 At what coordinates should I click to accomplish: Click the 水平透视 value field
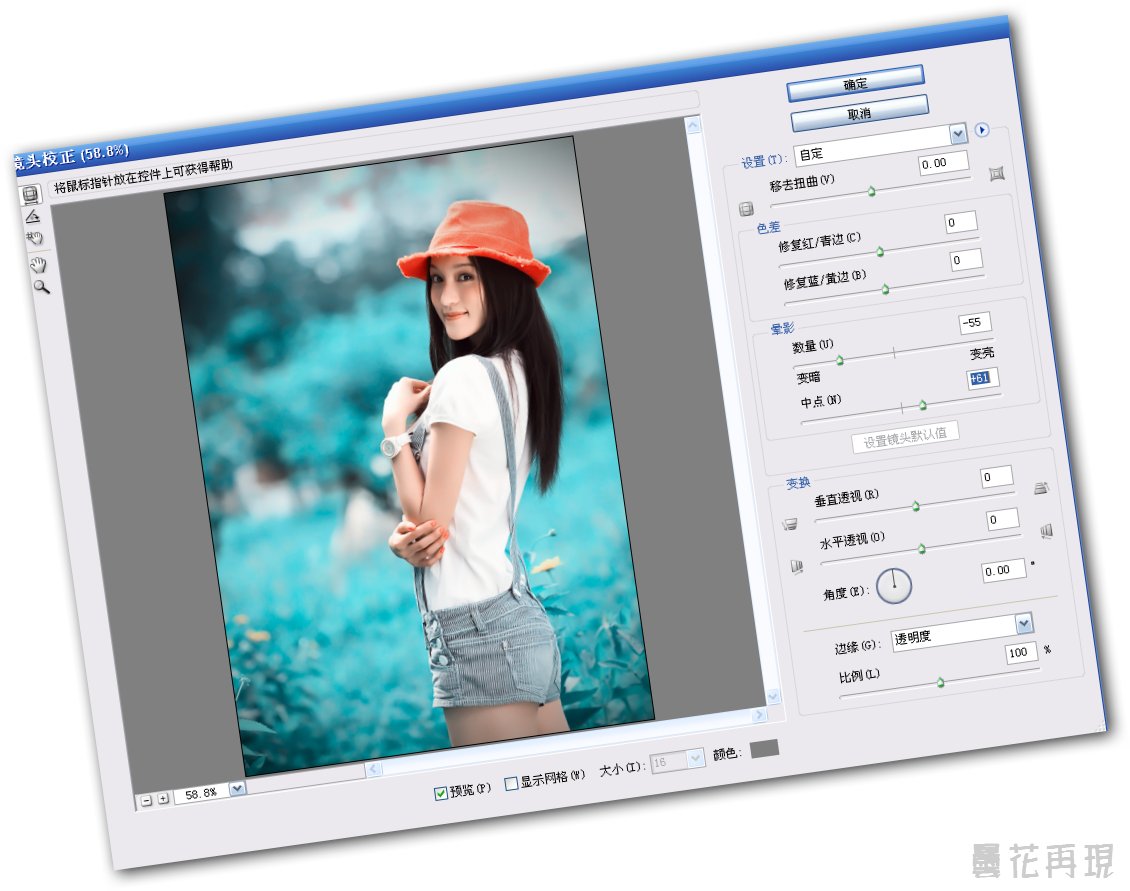1003,519
